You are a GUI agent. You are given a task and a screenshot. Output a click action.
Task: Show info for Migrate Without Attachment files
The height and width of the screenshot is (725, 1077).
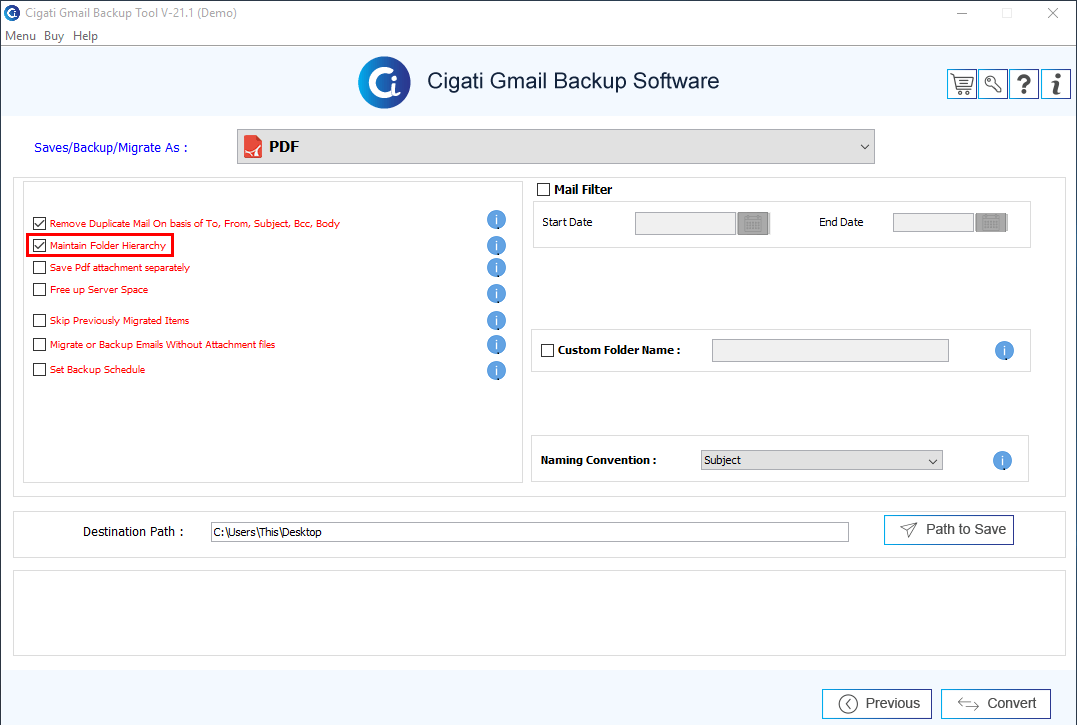(x=496, y=345)
